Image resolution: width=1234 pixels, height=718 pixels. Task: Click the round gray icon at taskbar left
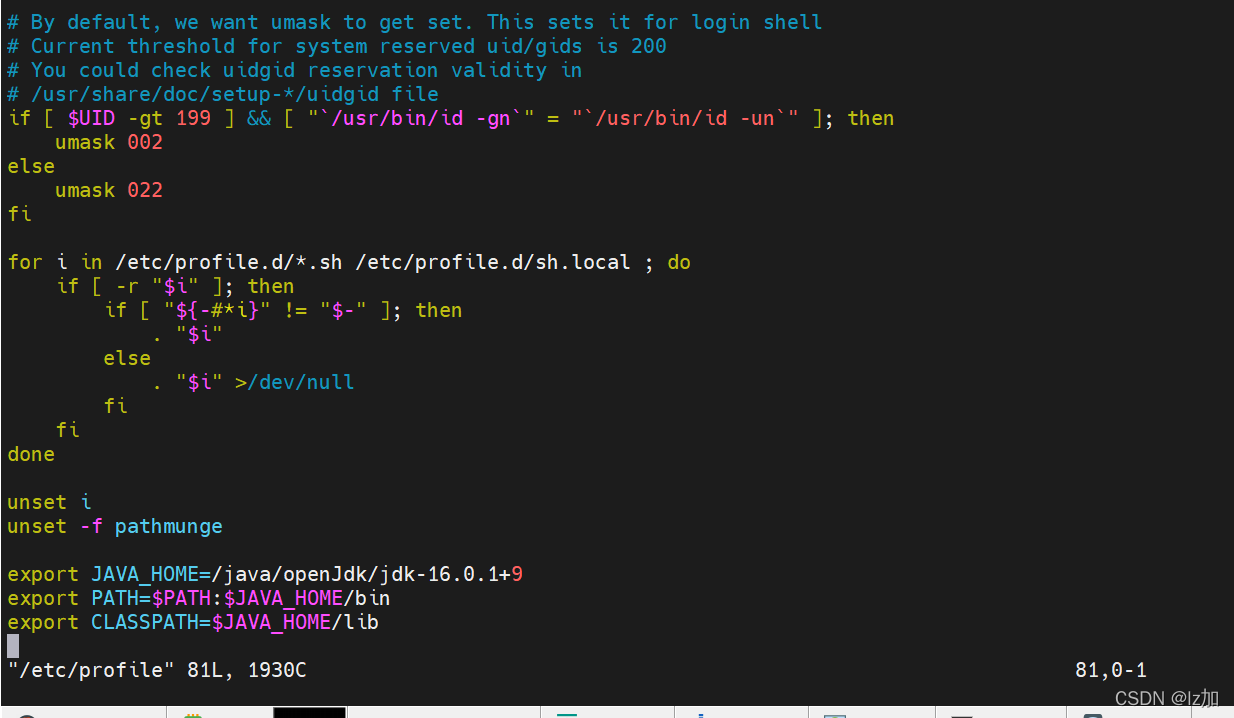pyautogui.click(x=25, y=714)
